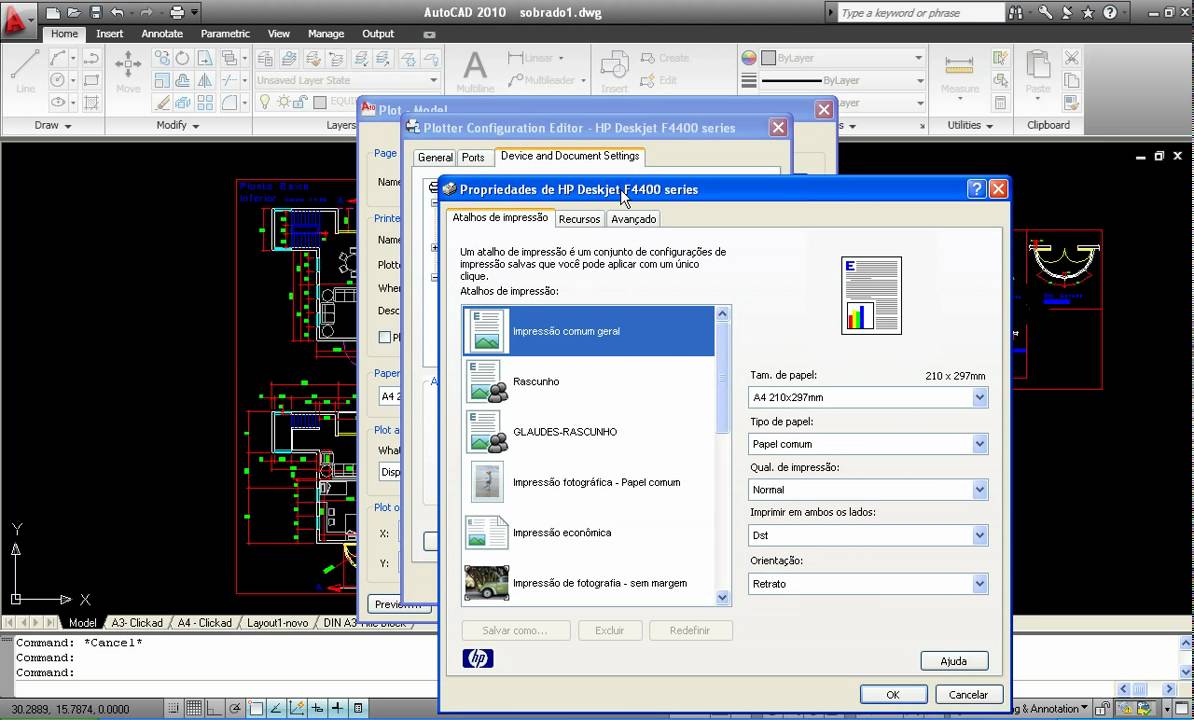Toggle Dynamic Input in status bar
This screenshot has width=1194, height=720.
click(x=317, y=709)
